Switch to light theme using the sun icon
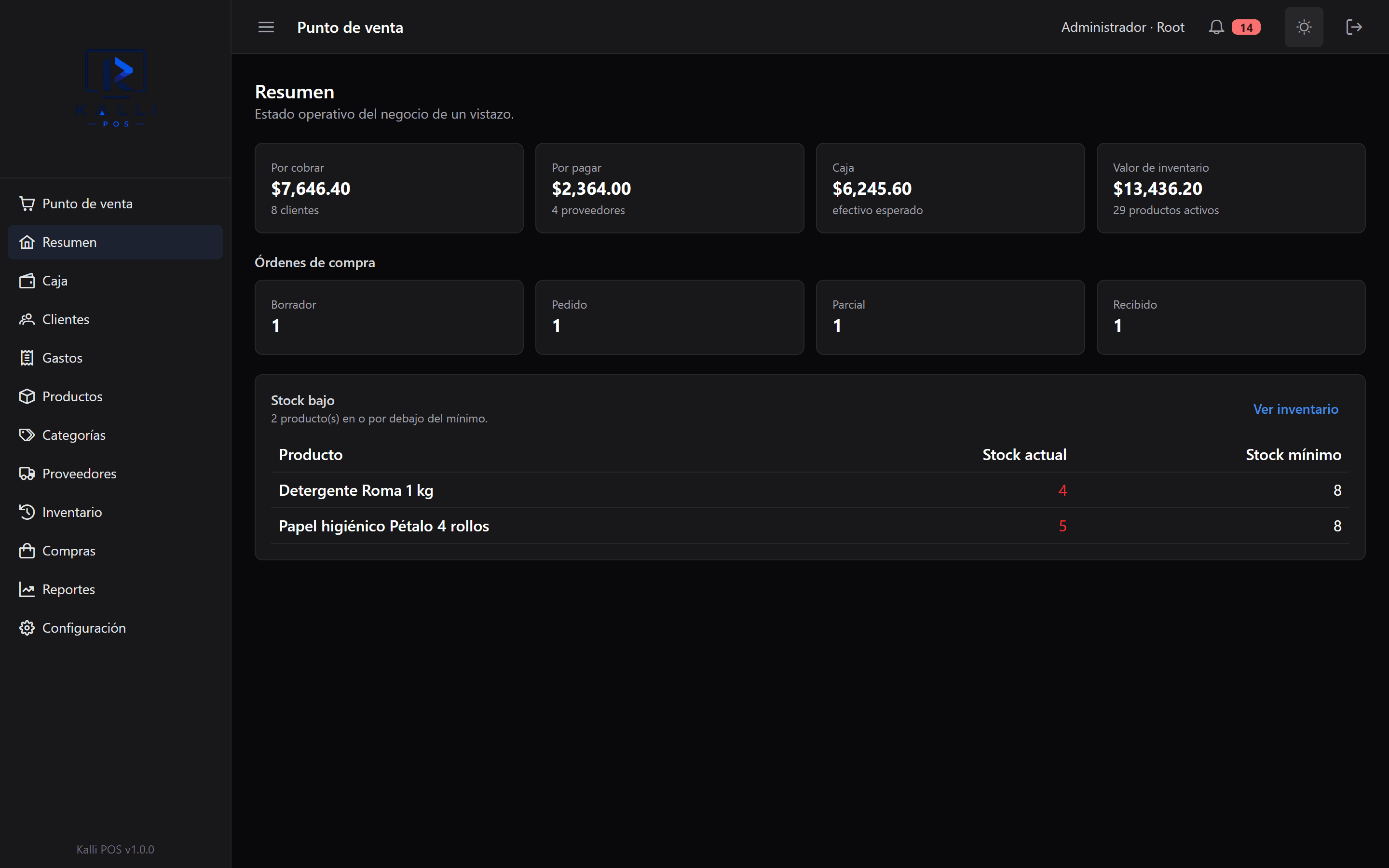 1304,27
